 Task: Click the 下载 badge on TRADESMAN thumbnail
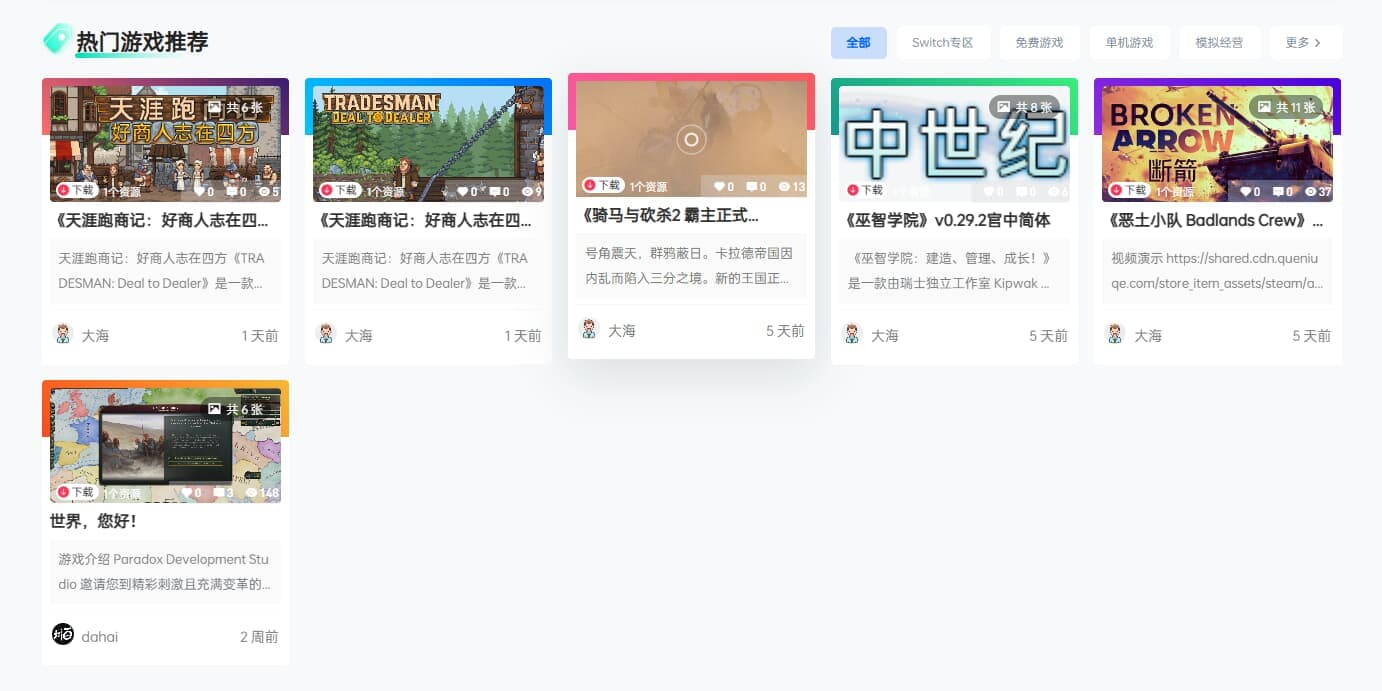tap(339, 190)
